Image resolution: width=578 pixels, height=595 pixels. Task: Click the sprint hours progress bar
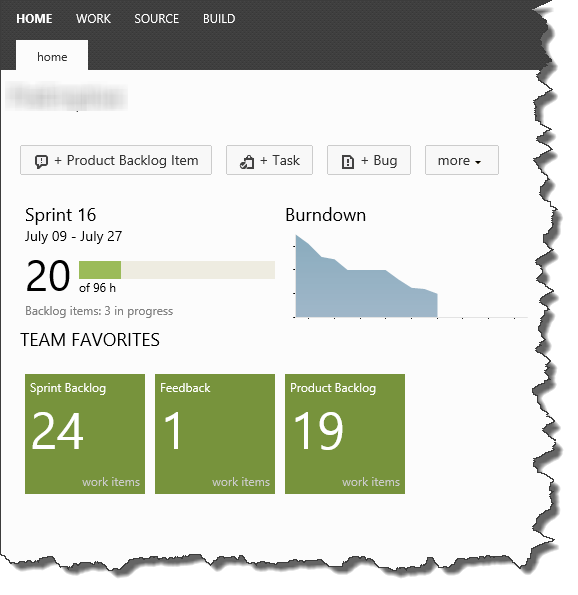pos(177,270)
